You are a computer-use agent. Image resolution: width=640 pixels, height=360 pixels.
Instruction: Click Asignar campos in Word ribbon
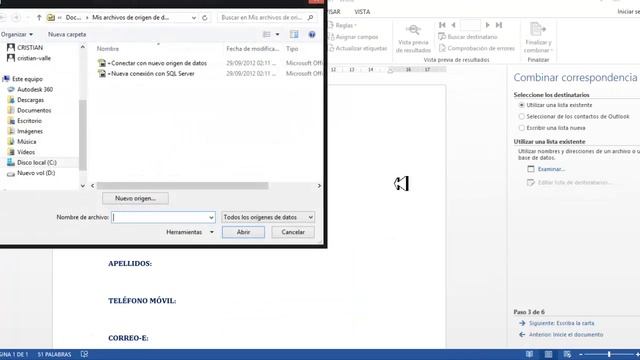coord(353,37)
